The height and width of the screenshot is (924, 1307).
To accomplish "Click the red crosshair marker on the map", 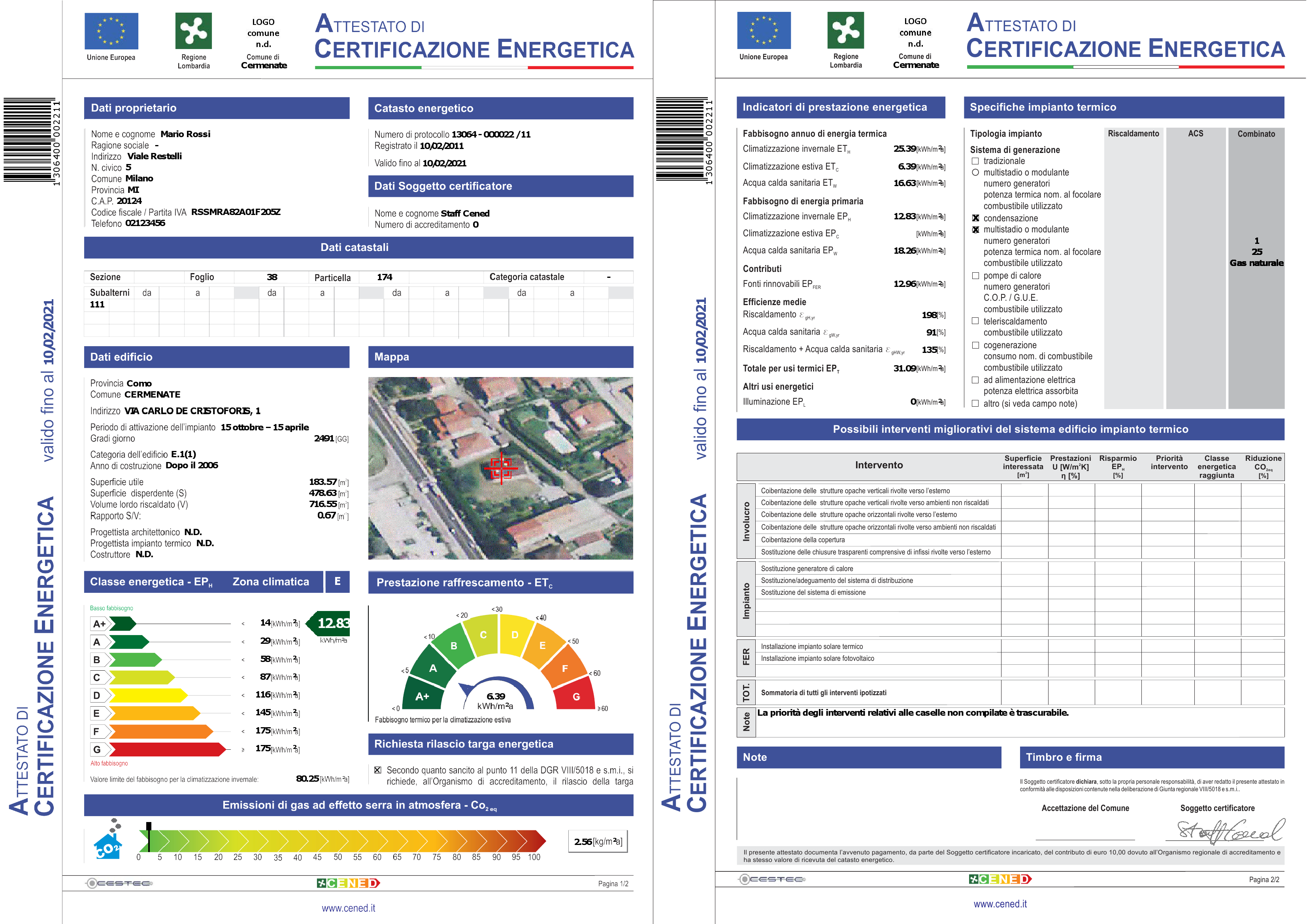I will (501, 468).
